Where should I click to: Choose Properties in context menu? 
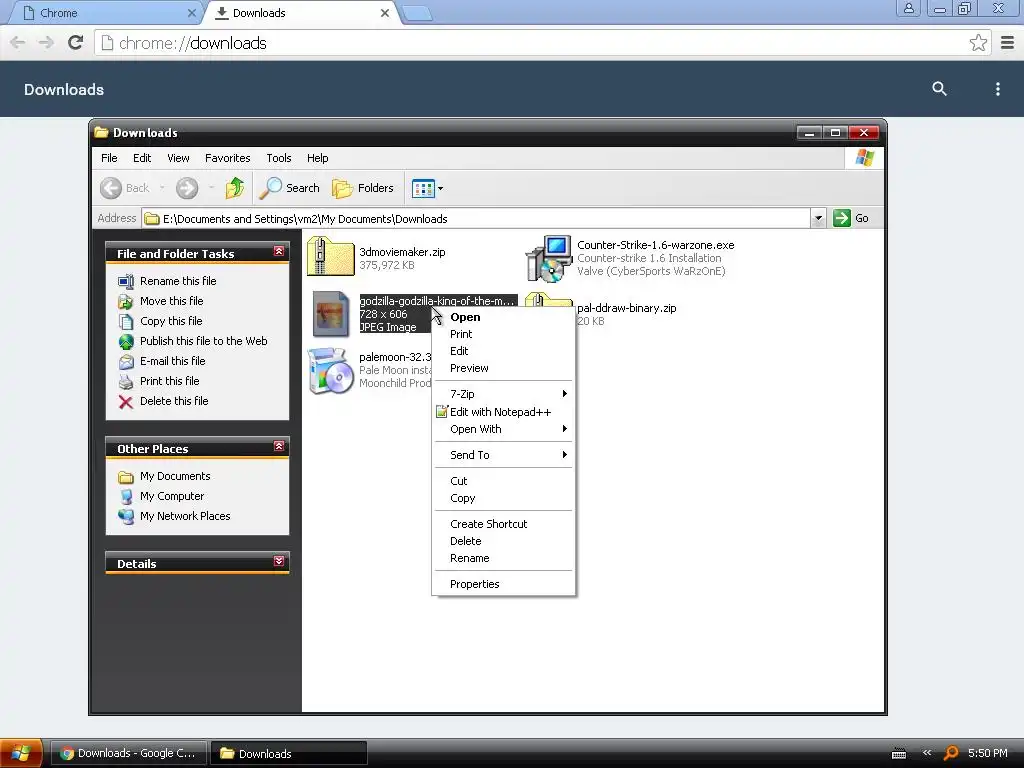(x=504, y=584)
